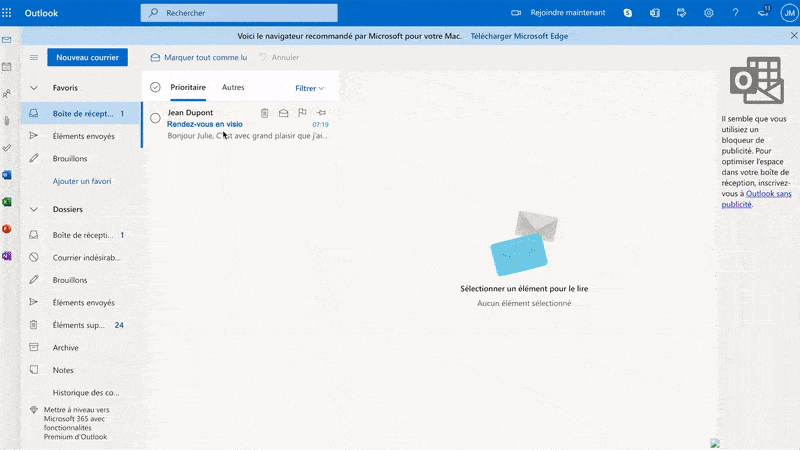Open the JM account avatar
Screen dimensions: 800x450
(x=789, y=13)
